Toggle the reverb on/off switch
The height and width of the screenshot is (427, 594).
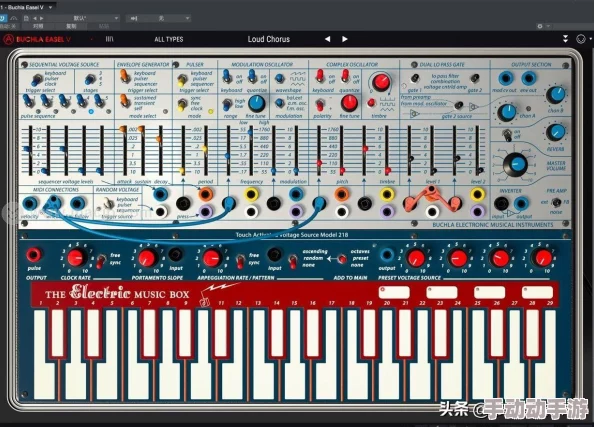507,135
